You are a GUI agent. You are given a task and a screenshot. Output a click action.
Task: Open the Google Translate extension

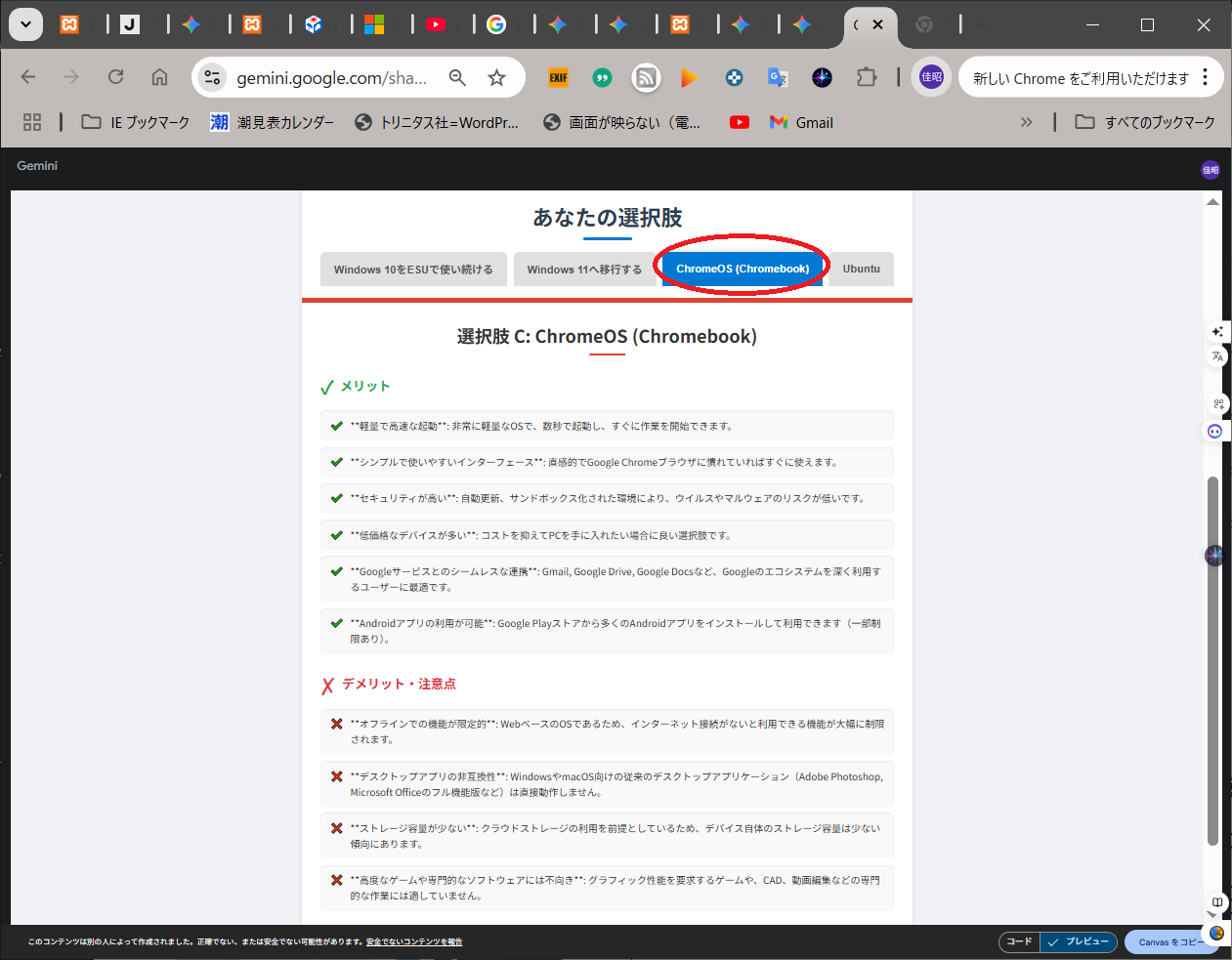pos(778,77)
